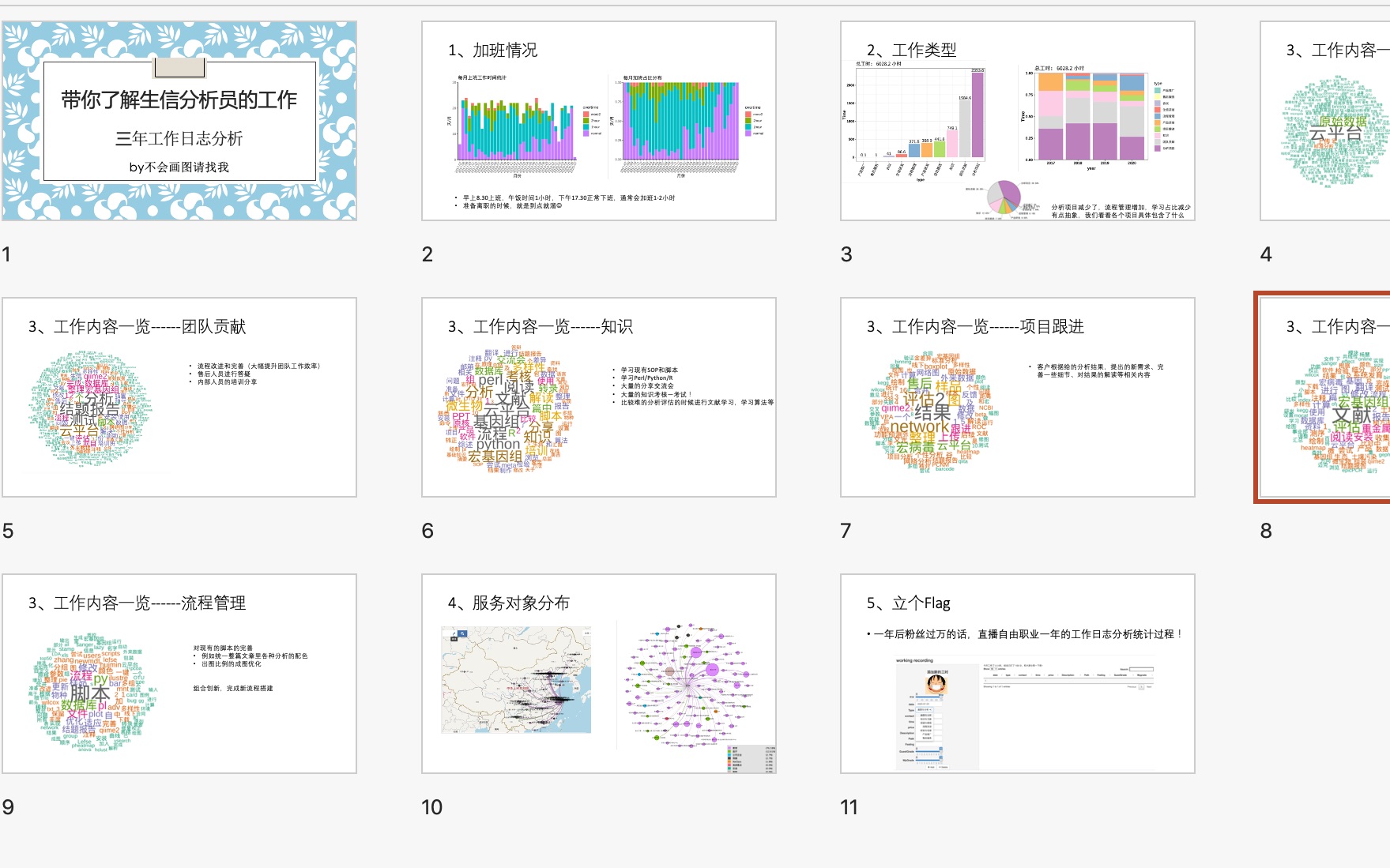
Task: Click slide number 4 label
Action: [1266, 254]
